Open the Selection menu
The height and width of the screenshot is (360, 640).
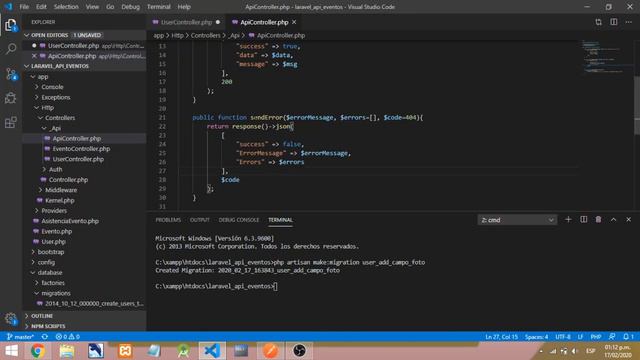tap(66, 7)
